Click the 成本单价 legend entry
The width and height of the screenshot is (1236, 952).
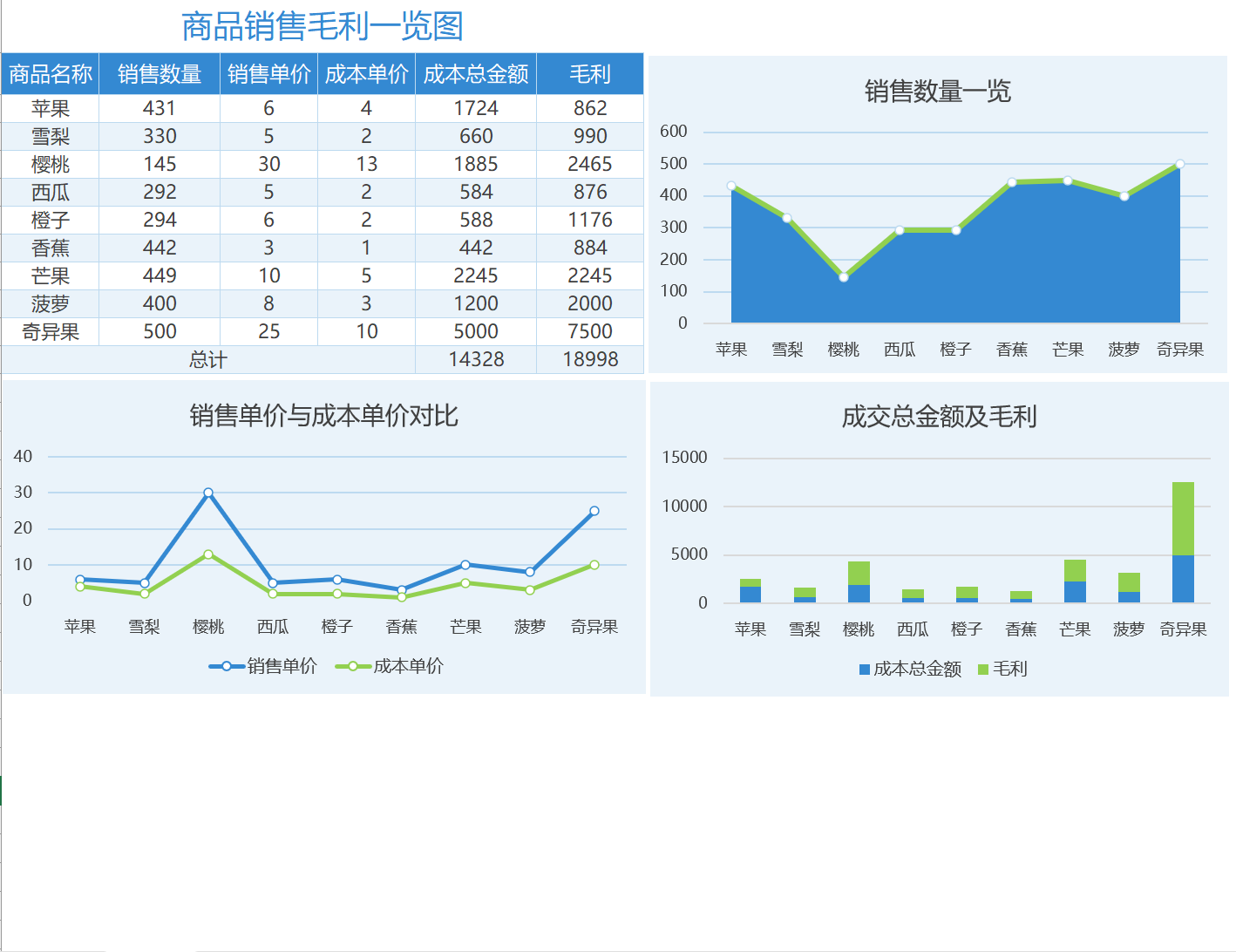390,666
